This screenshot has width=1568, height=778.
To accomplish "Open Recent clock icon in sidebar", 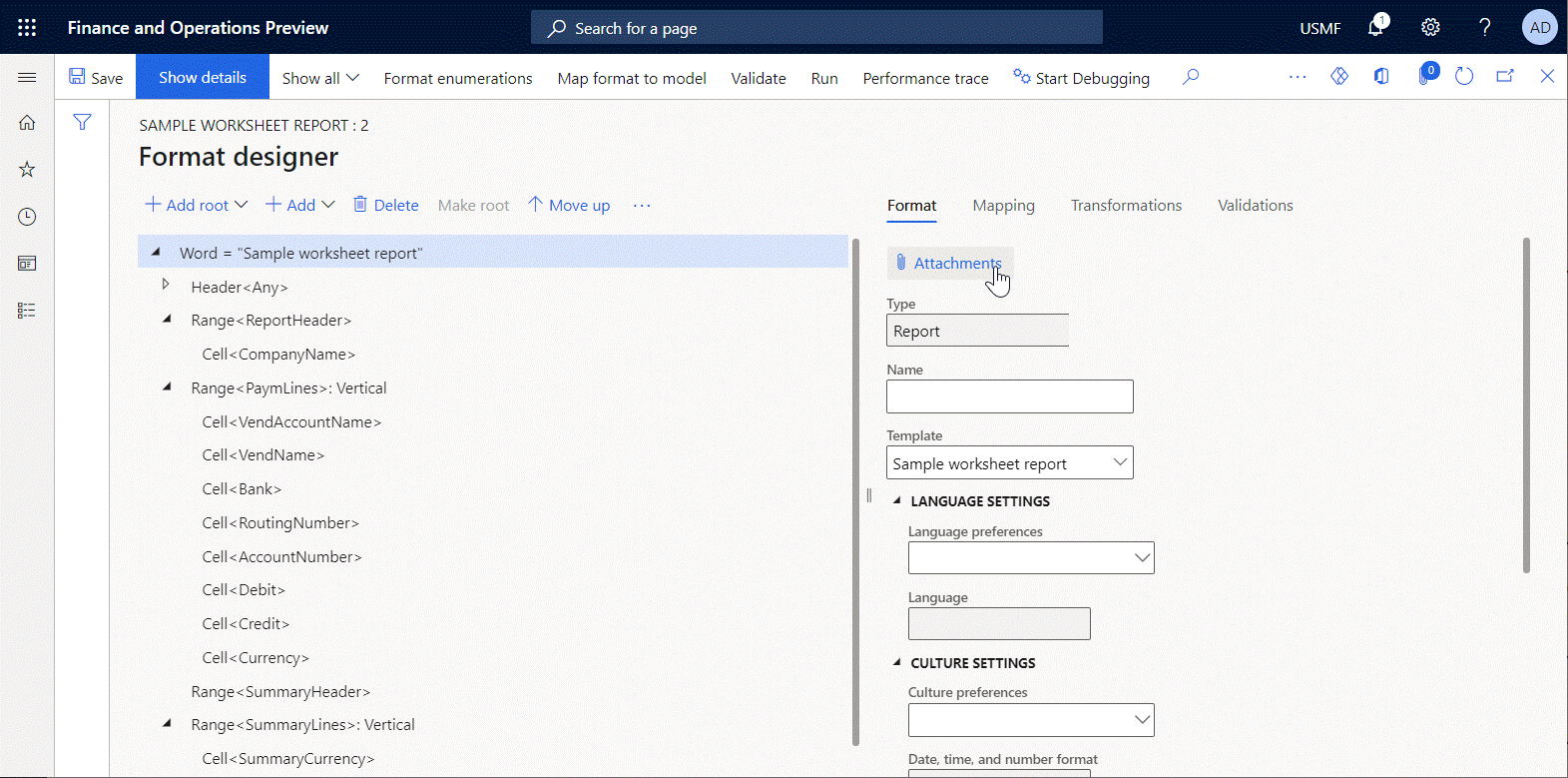I will (27, 217).
